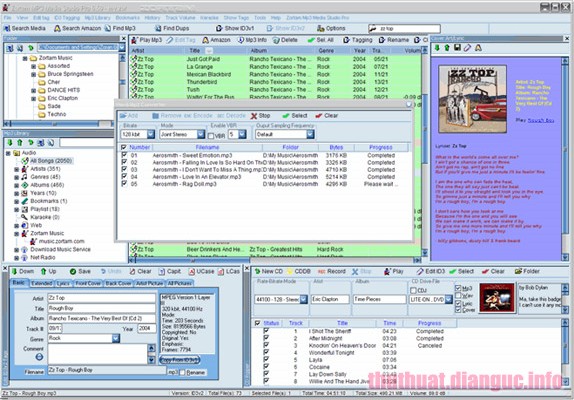The width and height of the screenshot is (574, 400).
Task: Open the Genre Rock dropdown
Action: 116,338
